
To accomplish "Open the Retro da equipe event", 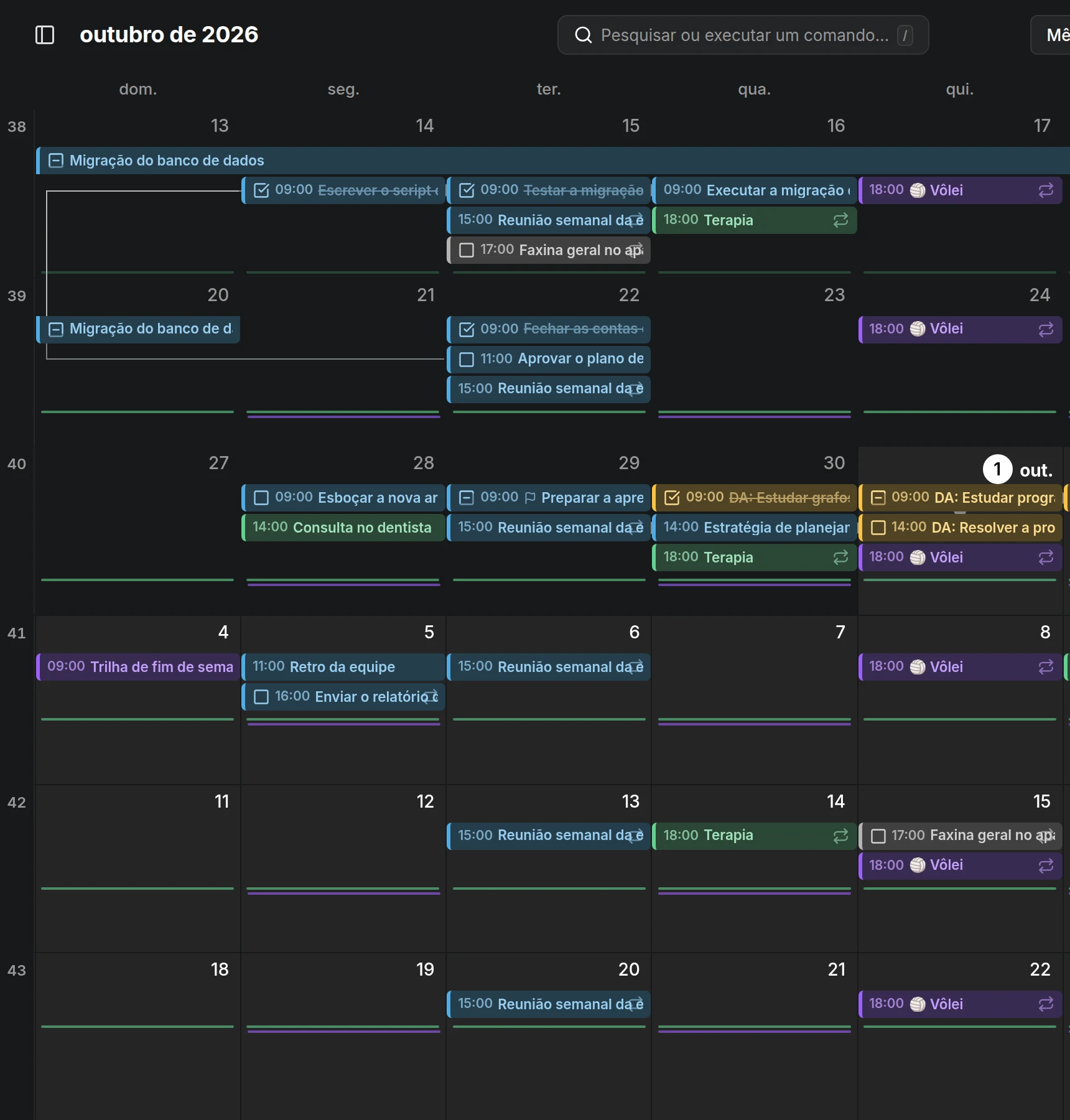I will 343,667.
